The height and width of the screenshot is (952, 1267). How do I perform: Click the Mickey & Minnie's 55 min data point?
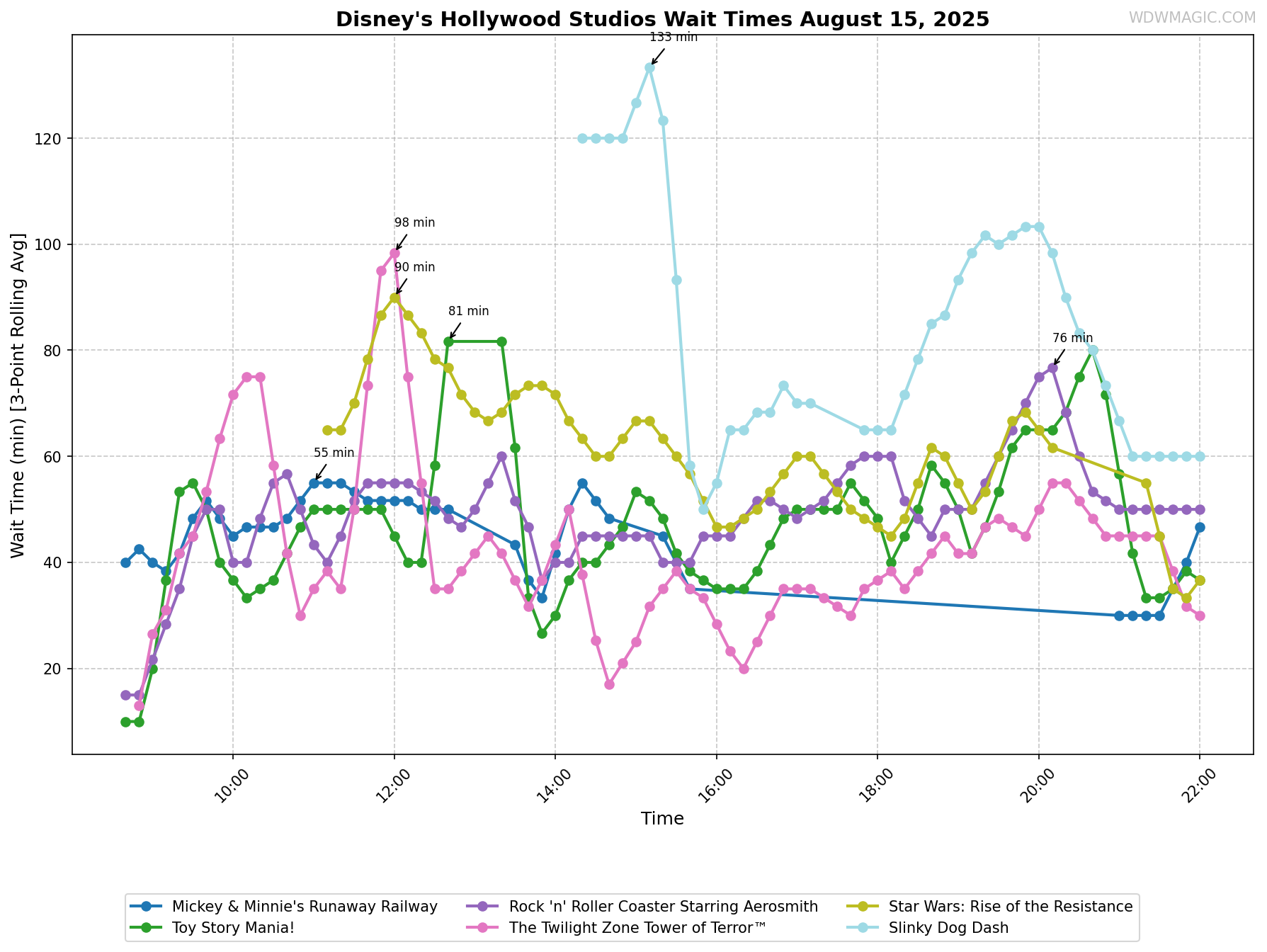coord(314,483)
